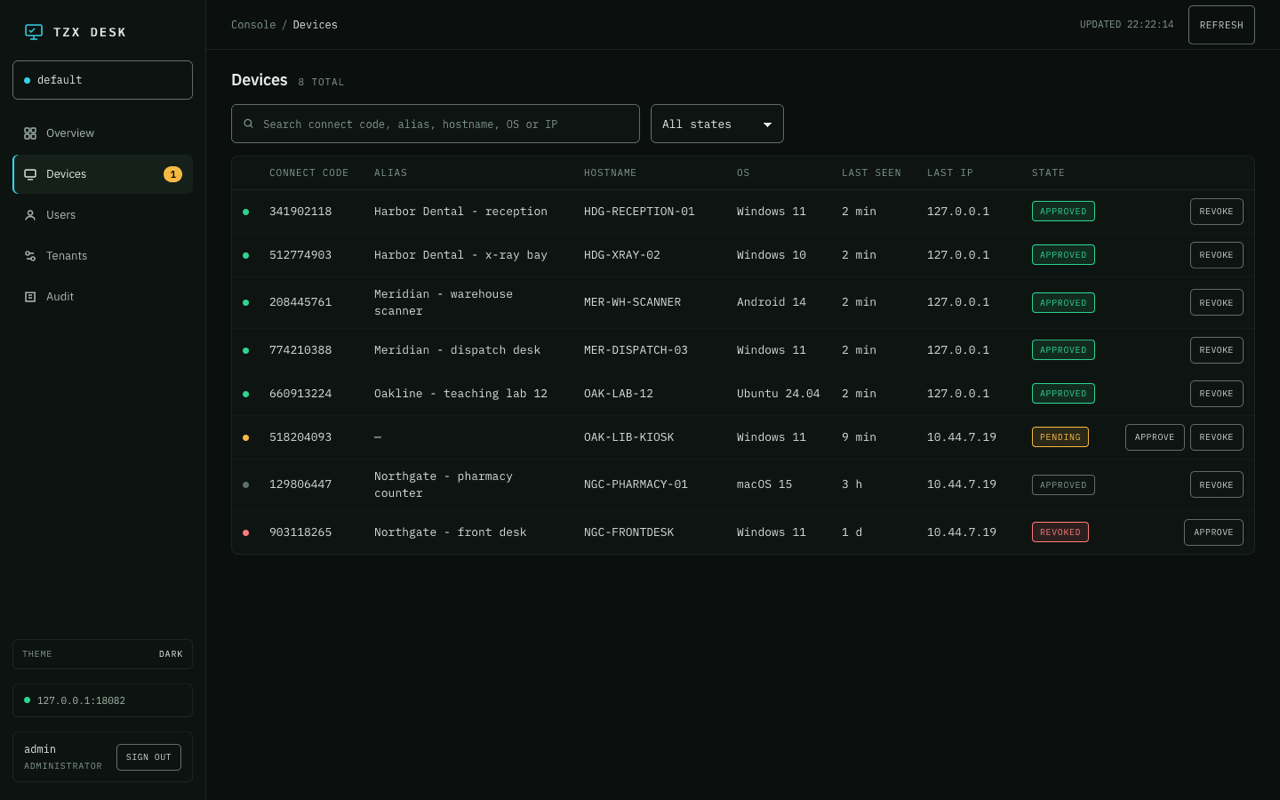This screenshot has width=1280, height=800.
Task: Click the REVOKED state badge
Action: point(1060,532)
